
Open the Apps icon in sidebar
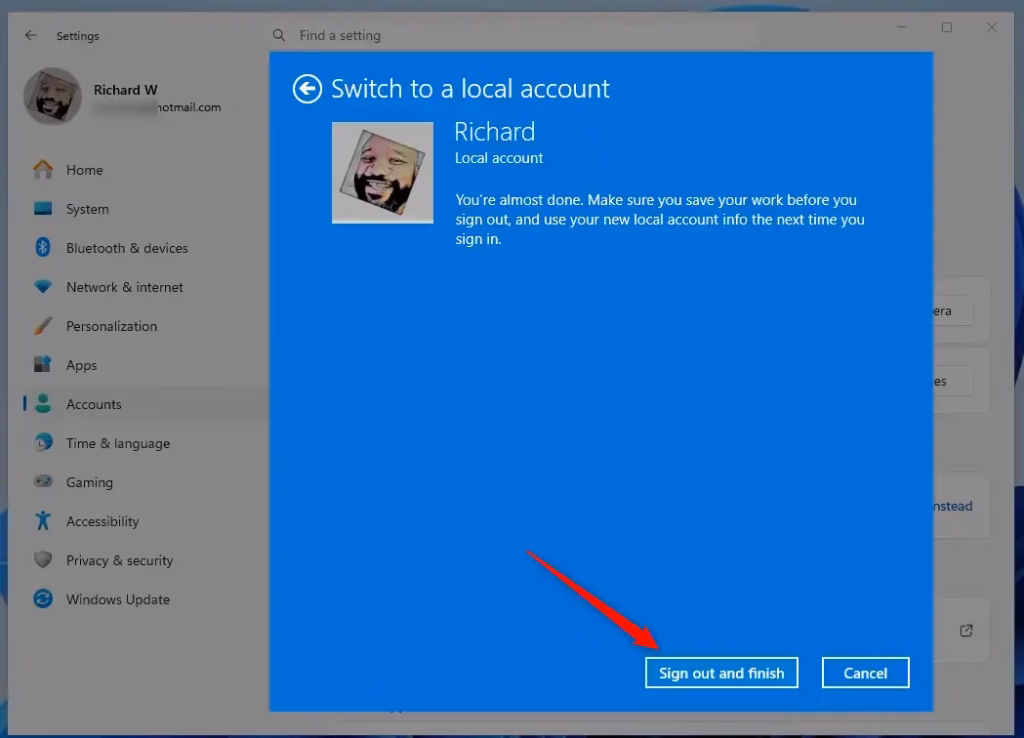pos(43,365)
